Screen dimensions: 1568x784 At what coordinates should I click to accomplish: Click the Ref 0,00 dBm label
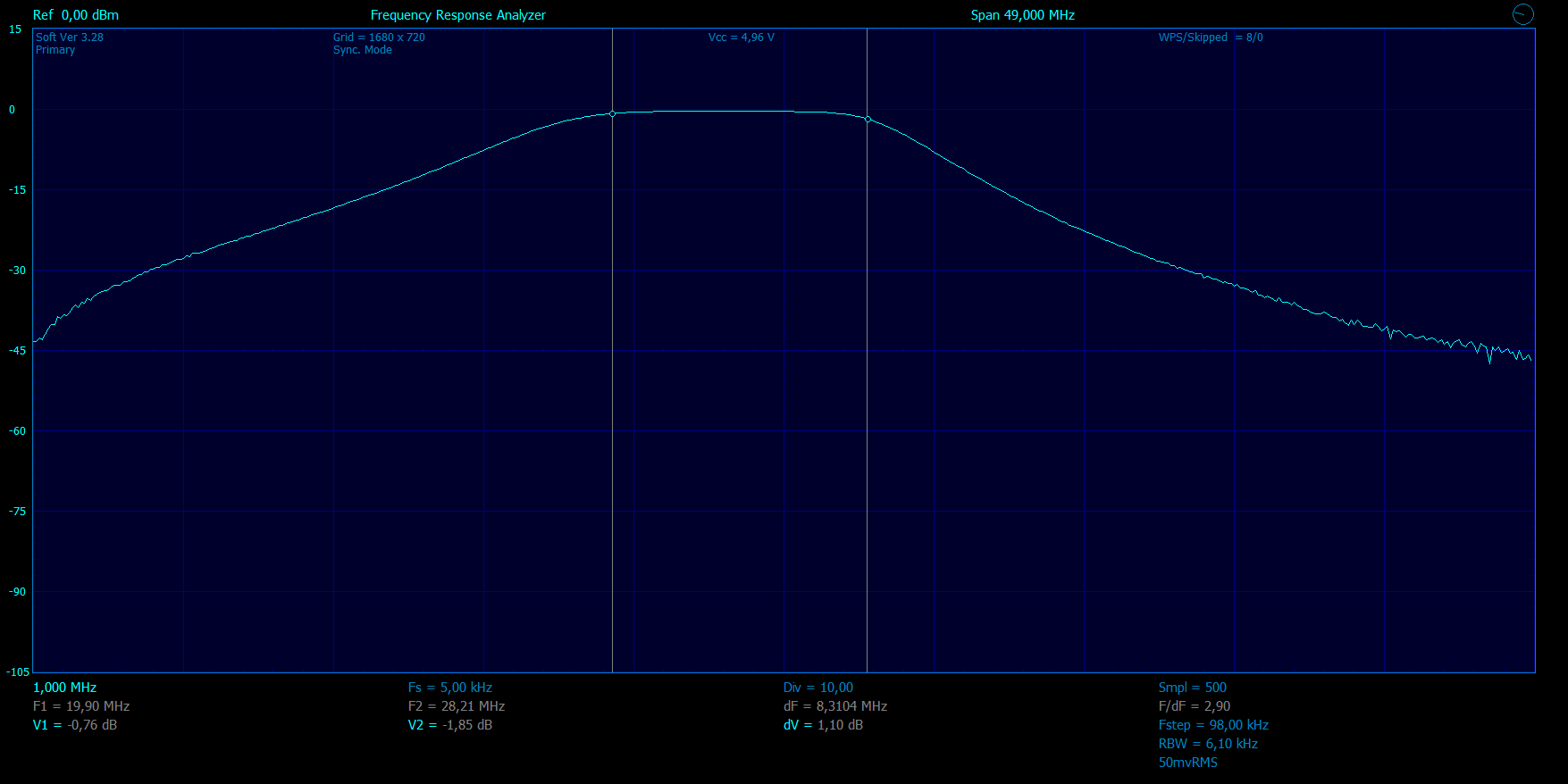coord(76,15)
